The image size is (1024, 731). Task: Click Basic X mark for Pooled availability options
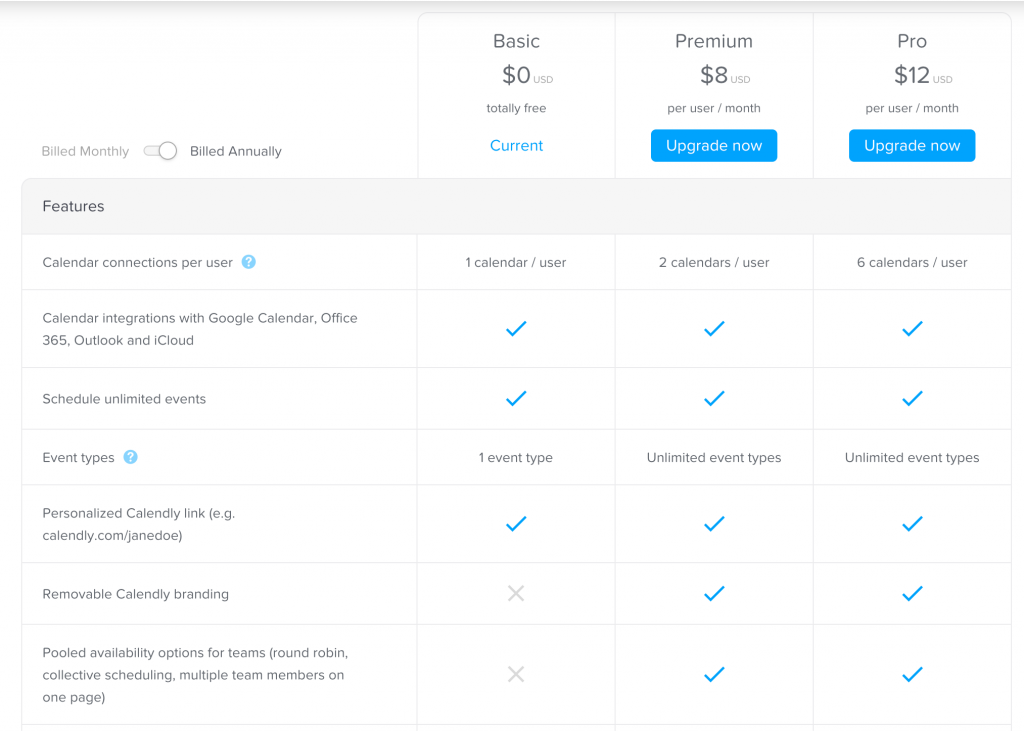(516, 674)
